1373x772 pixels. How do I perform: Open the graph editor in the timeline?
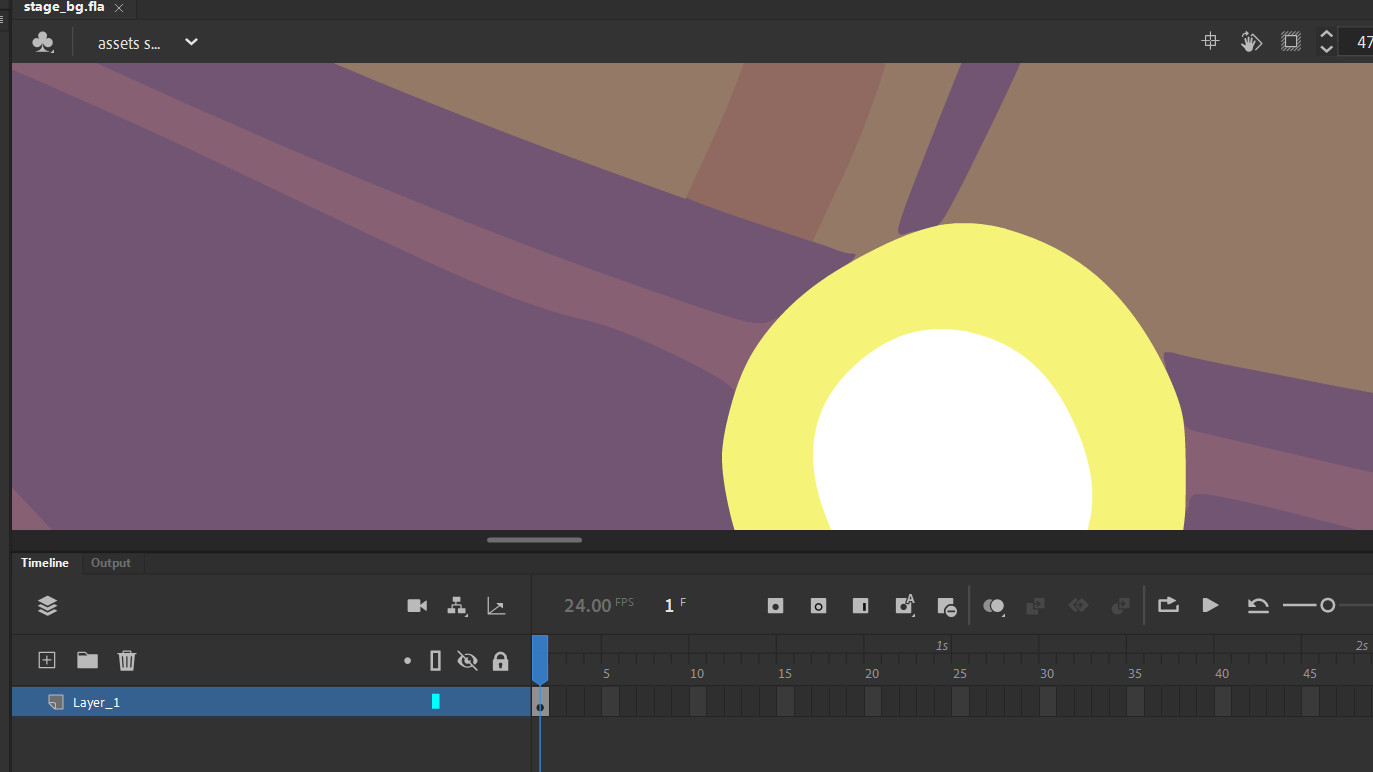point(497,605)
